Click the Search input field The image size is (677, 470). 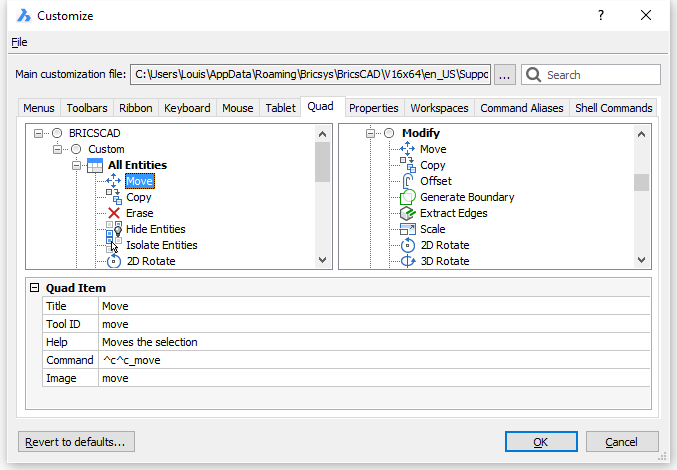(591, 75)
